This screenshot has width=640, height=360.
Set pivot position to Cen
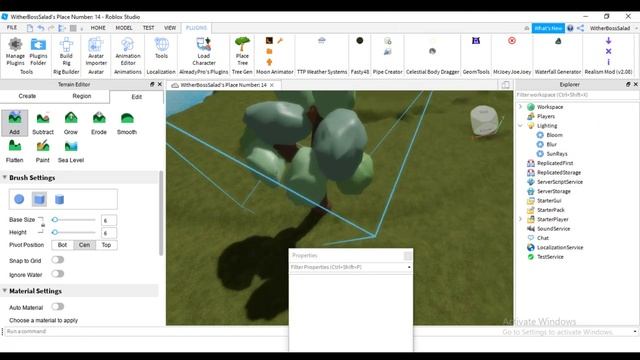(x=84, y=245)
